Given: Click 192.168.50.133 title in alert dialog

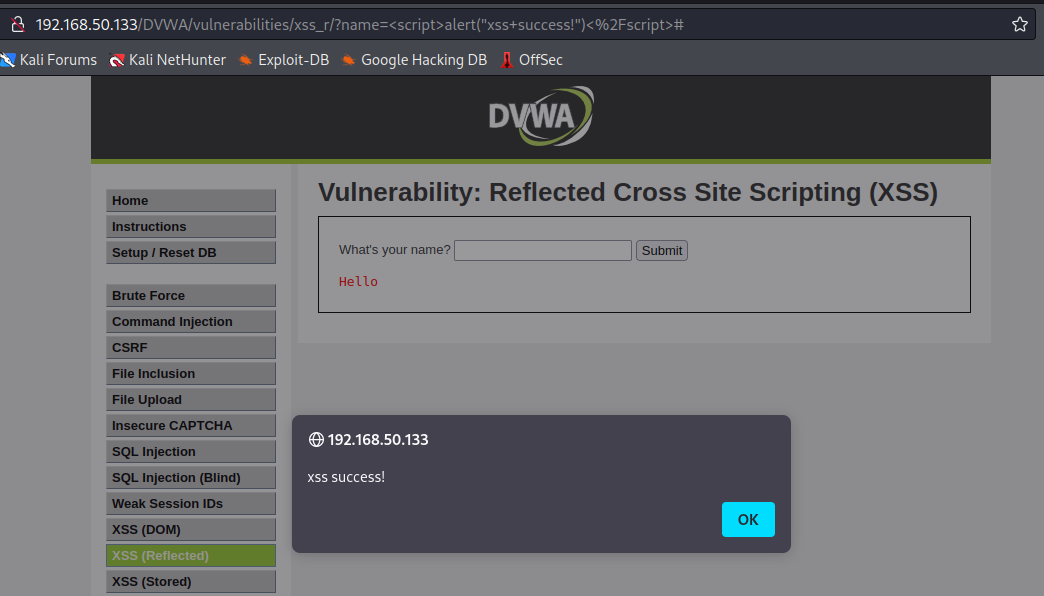Looking at the screenshot, I should point(378,440).
